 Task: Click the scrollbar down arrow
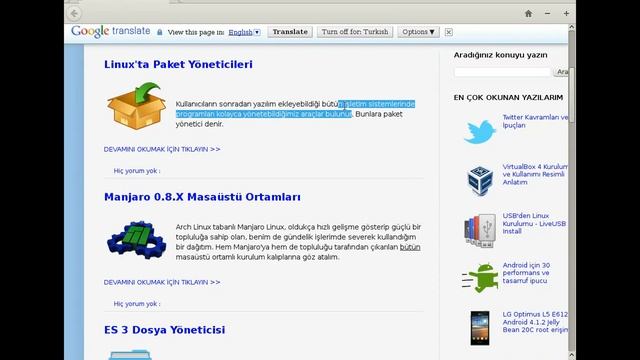[571, 356]
